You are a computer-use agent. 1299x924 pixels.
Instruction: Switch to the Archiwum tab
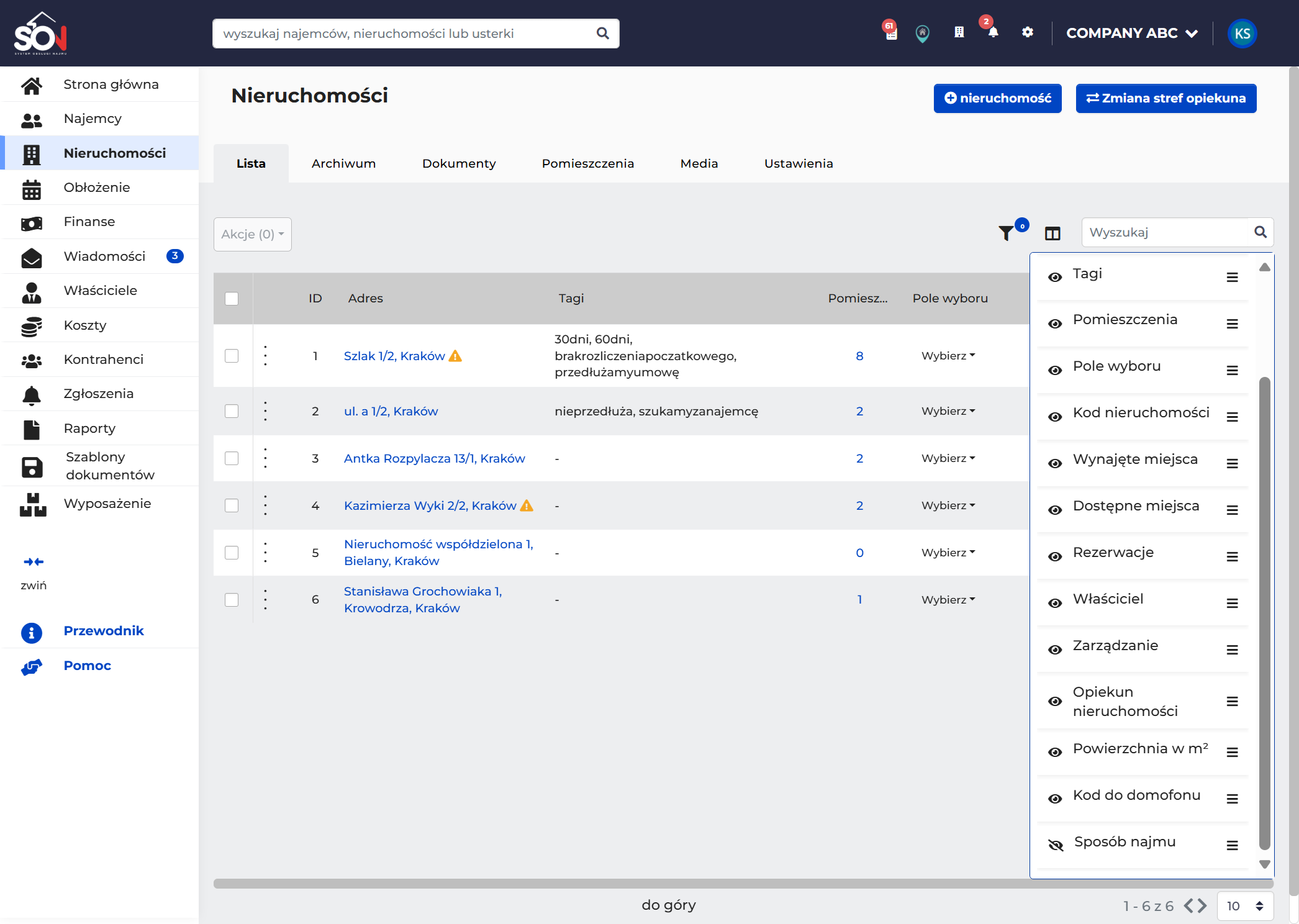point(343,163)
